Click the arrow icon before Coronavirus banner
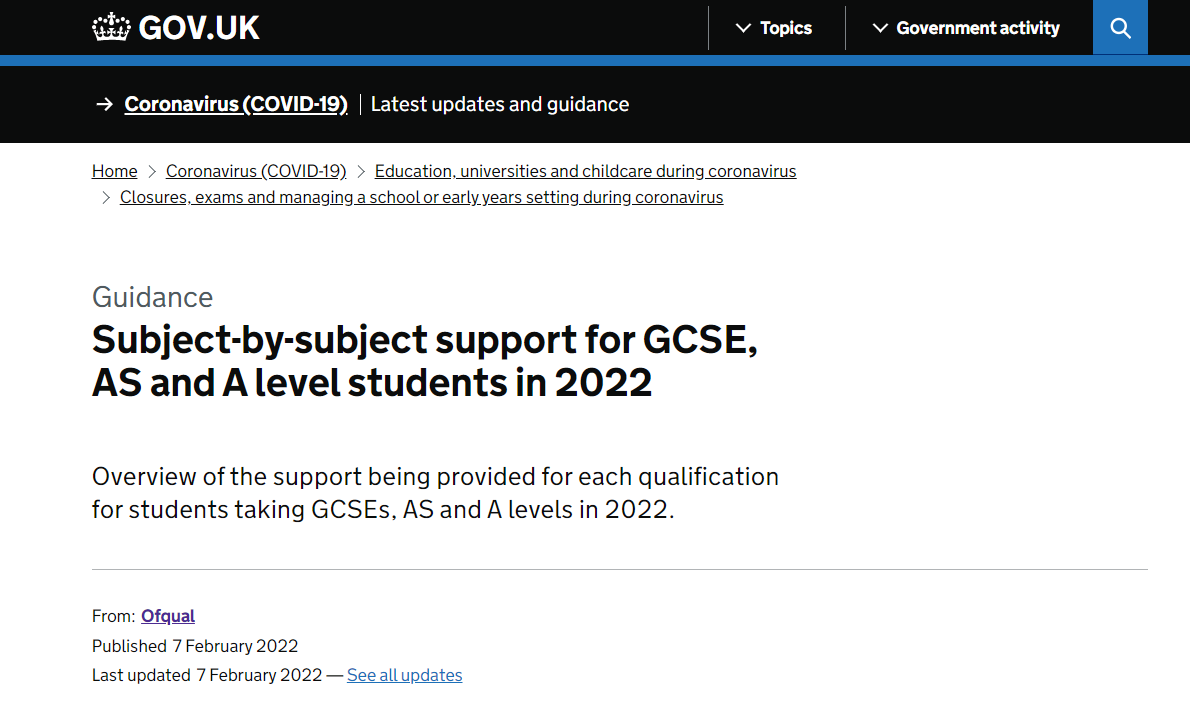Image resolution: width=1190 pixels, height=722 pixels. pyautogui.click(x=105, y=104)
